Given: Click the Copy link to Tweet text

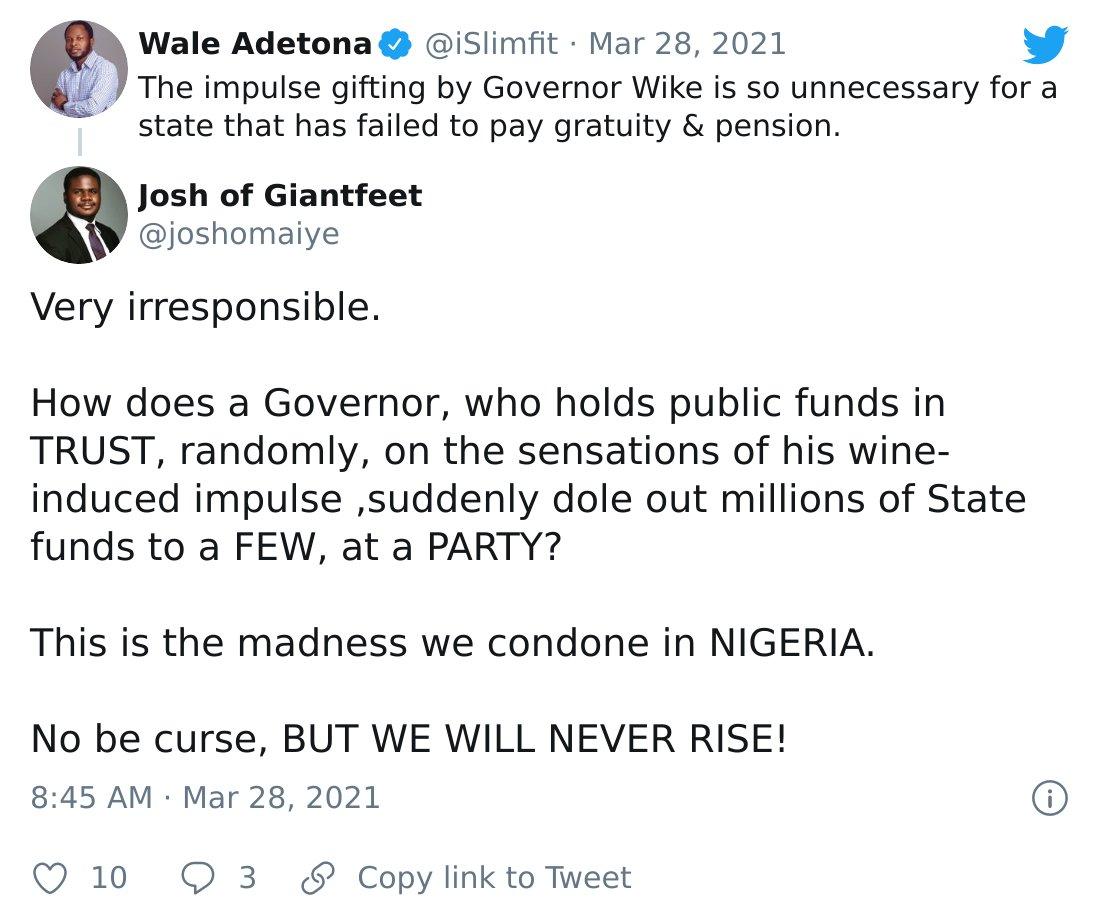Looking at the screenshot, I should tap(494, 877).
